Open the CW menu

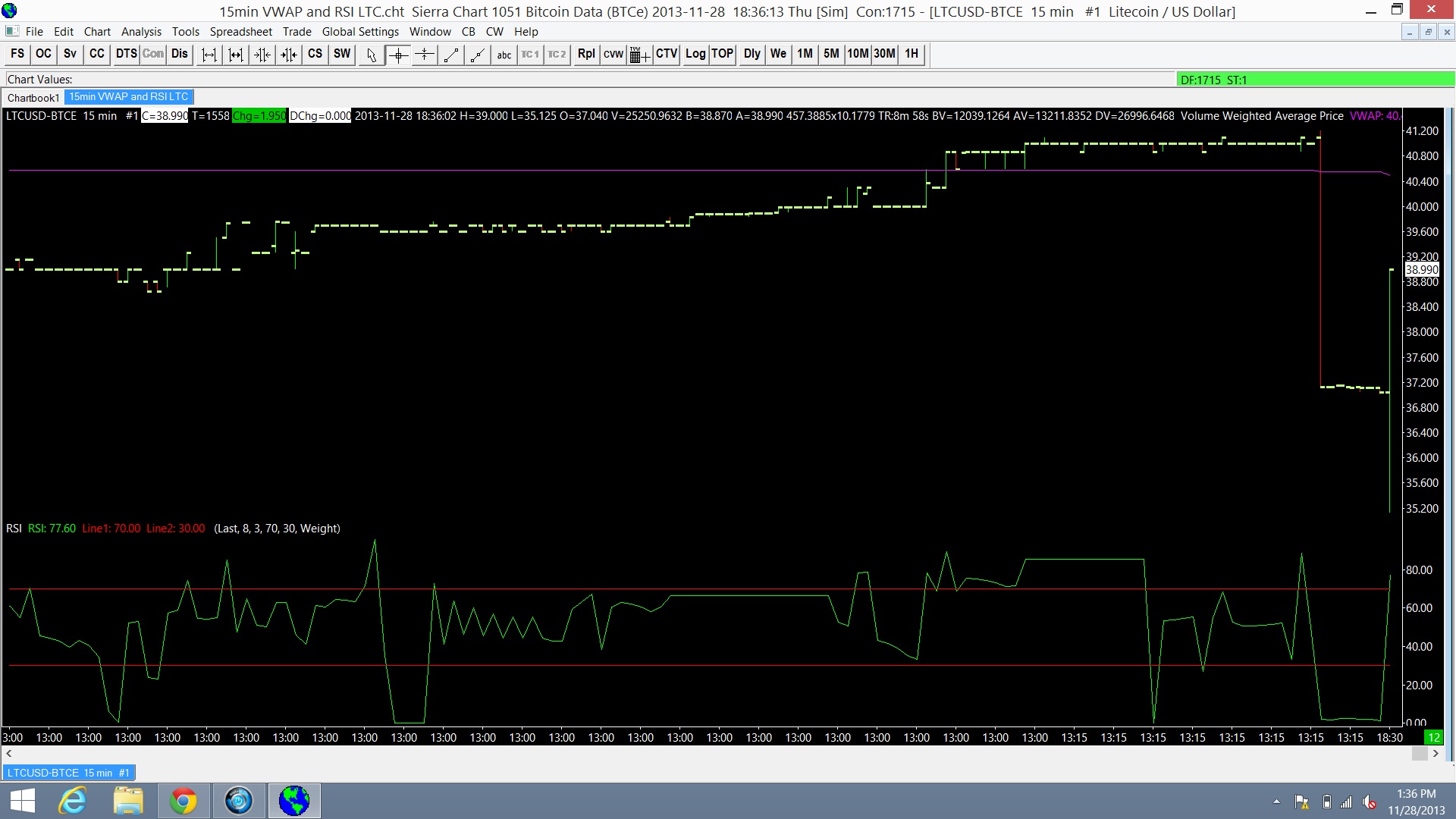point(494,32)
